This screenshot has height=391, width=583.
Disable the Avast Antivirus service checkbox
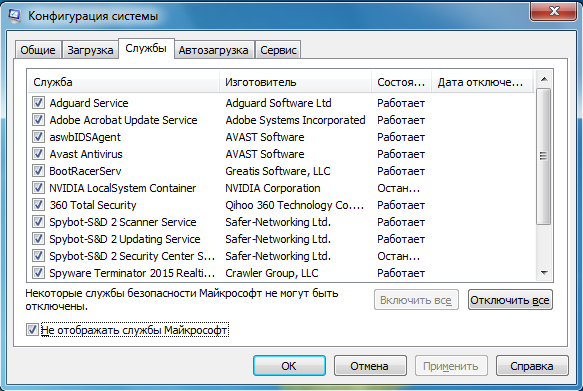click(x=38, y=154)
